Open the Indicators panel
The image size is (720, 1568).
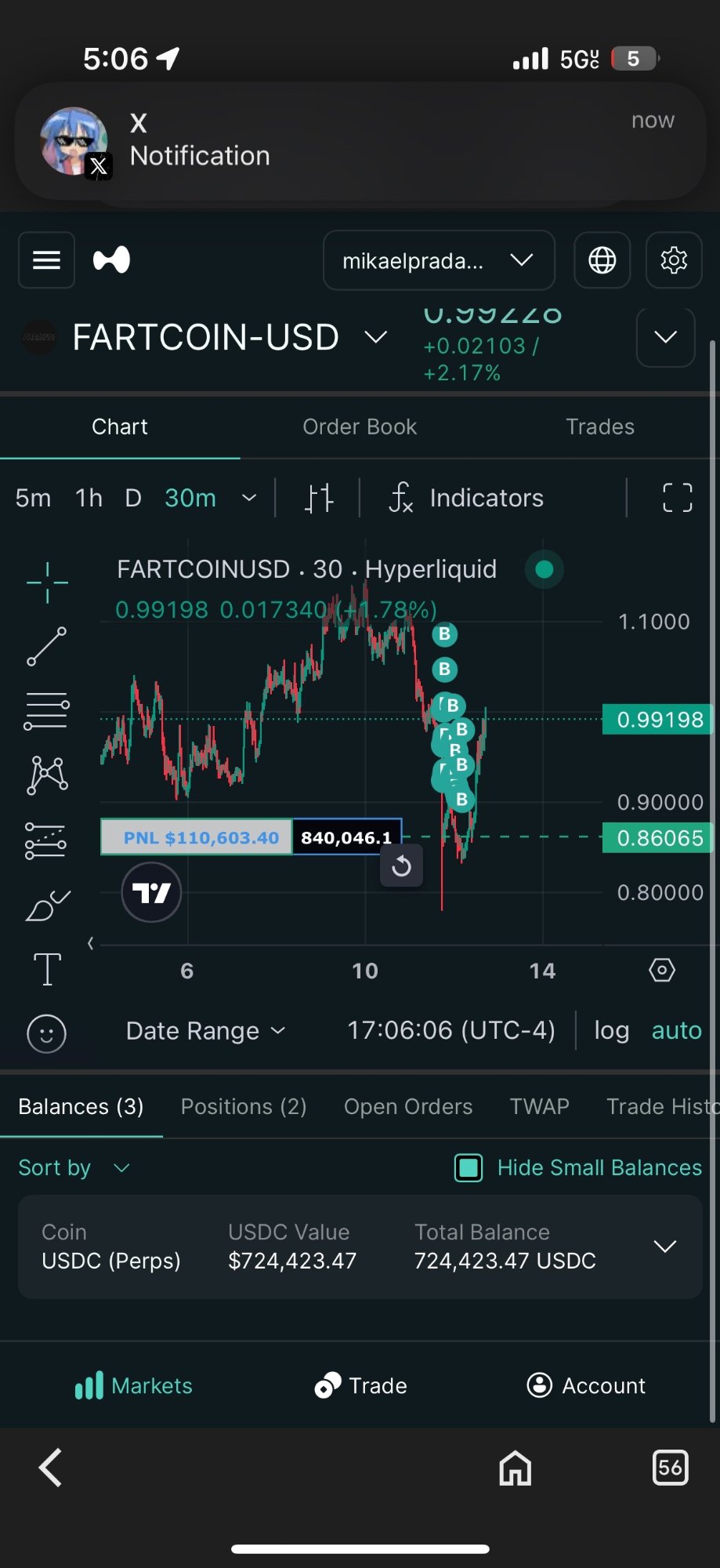pyautogui.click(x=467, y=498)
